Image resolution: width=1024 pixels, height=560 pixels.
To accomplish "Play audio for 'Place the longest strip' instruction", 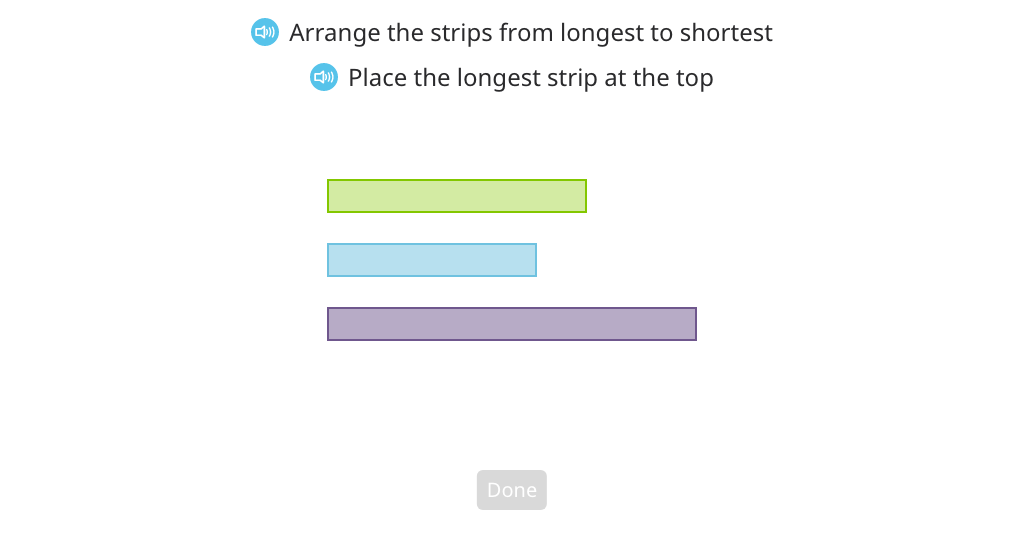I will pos(323,77).
